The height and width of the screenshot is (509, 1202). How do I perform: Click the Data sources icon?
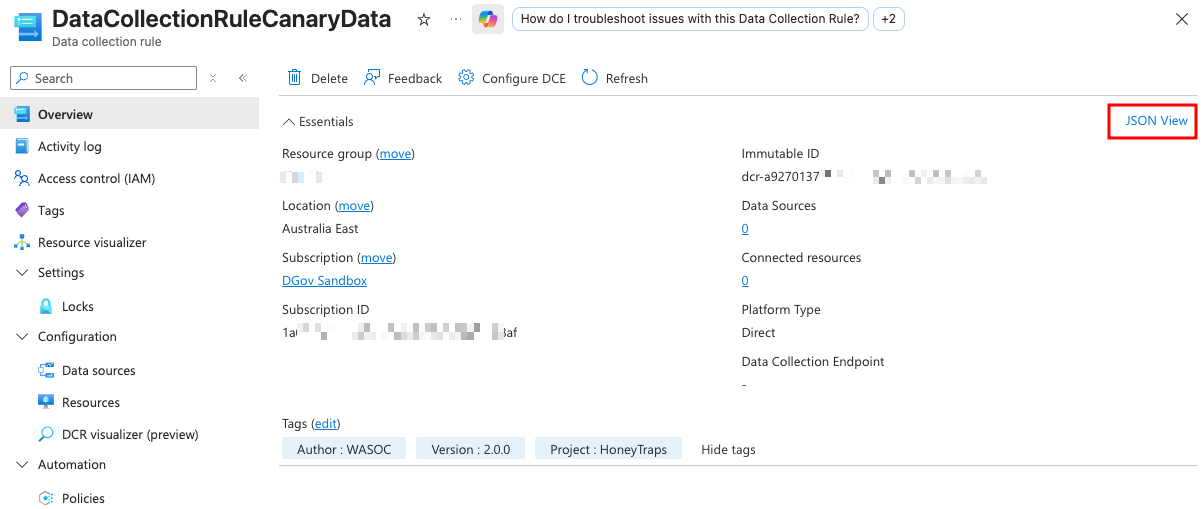click(46, 370)
